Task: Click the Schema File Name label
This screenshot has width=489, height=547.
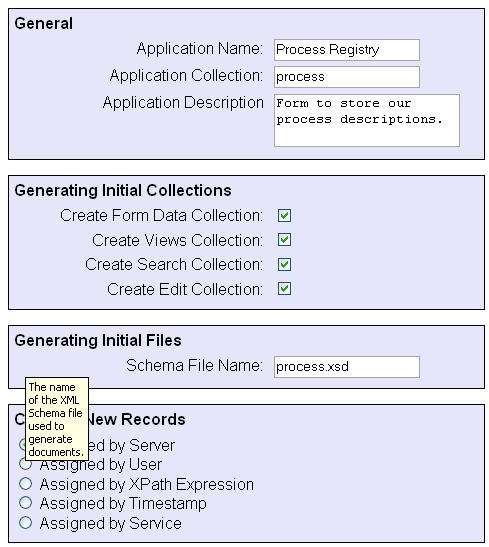Action: click(x=194, y=365)
